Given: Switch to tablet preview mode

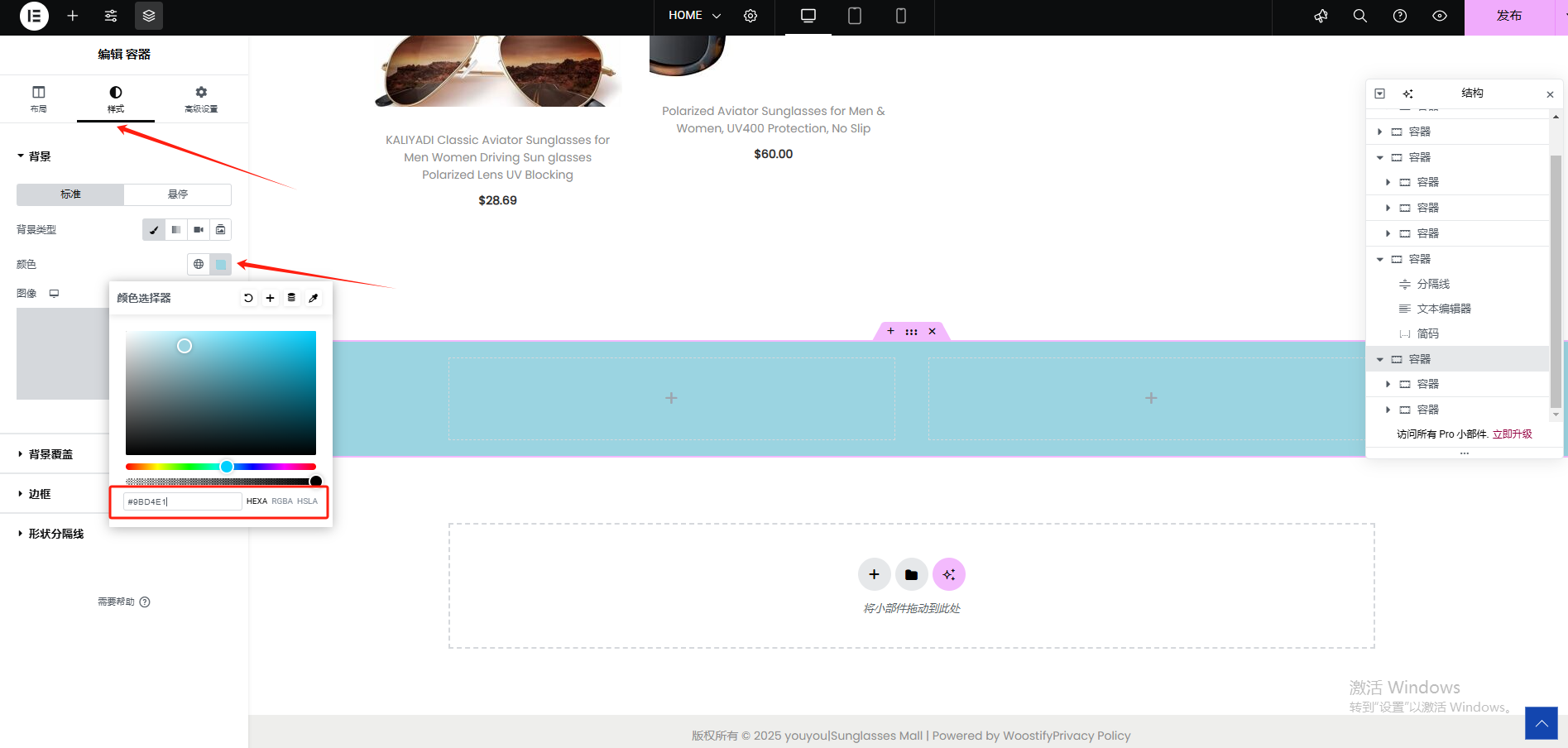Looking at the screenshot, I should [855, 16].
